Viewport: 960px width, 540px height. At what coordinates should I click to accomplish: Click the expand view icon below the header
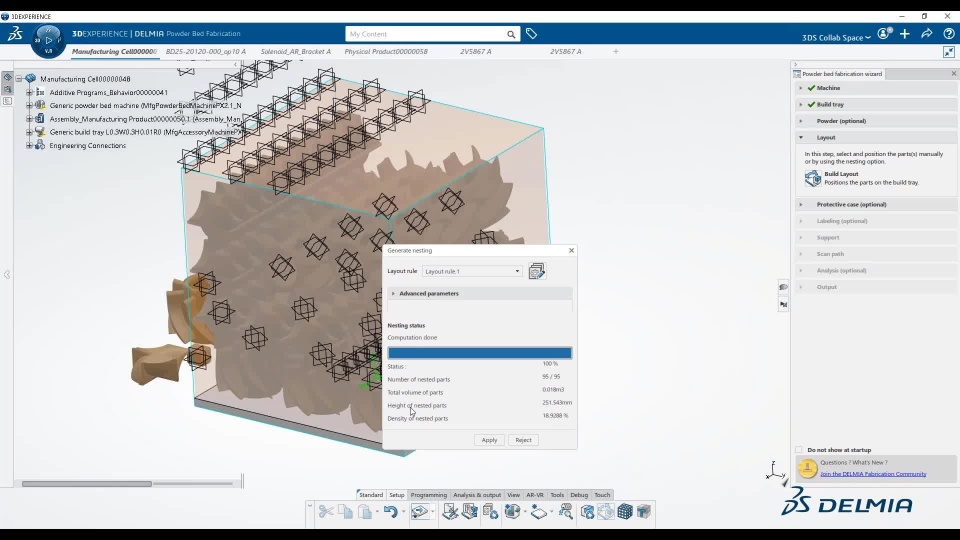point(948,52)
